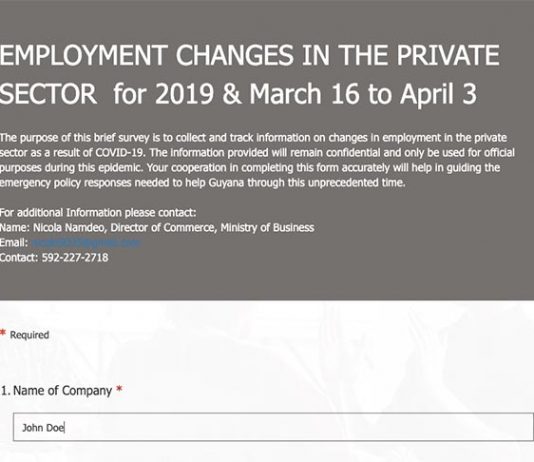Focus the Name of Company input field
The width and height of the screenshot is (534, 462).
[x=273, y=427]
